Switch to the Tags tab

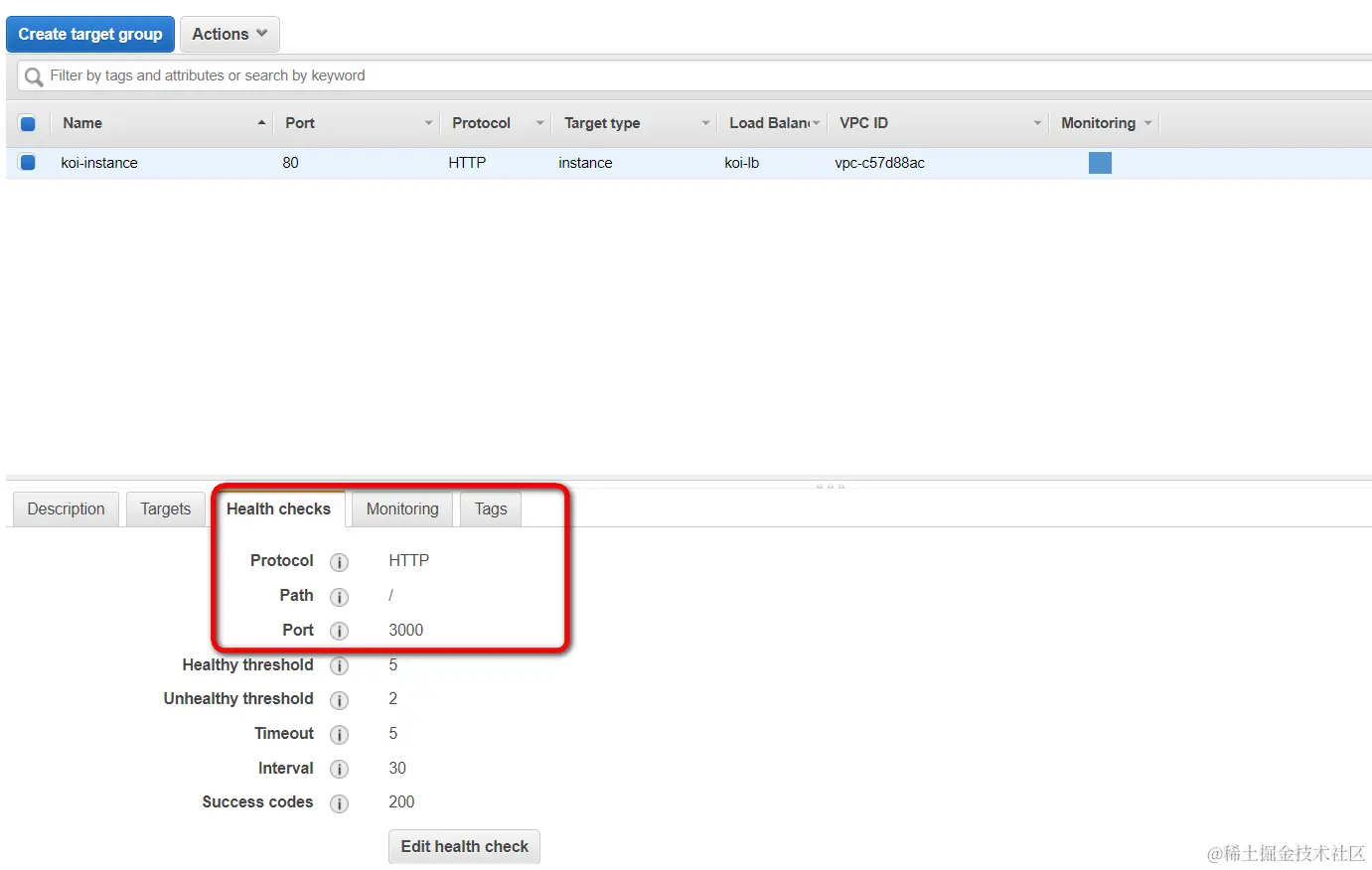(x=491, y=508)
